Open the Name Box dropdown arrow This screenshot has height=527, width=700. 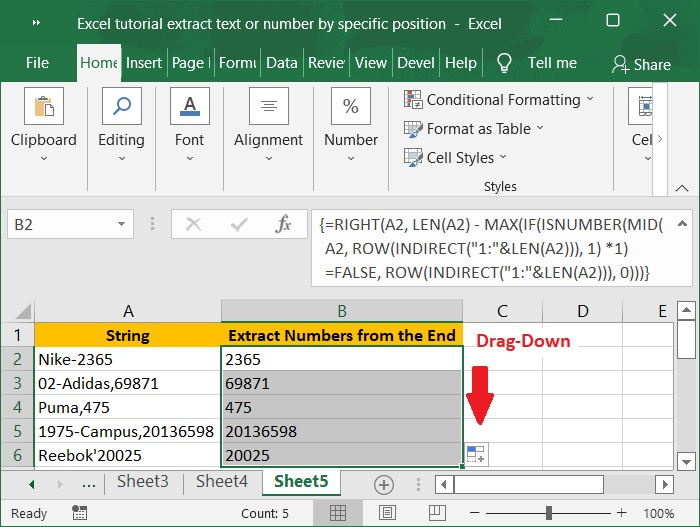(x=123, y=224)
